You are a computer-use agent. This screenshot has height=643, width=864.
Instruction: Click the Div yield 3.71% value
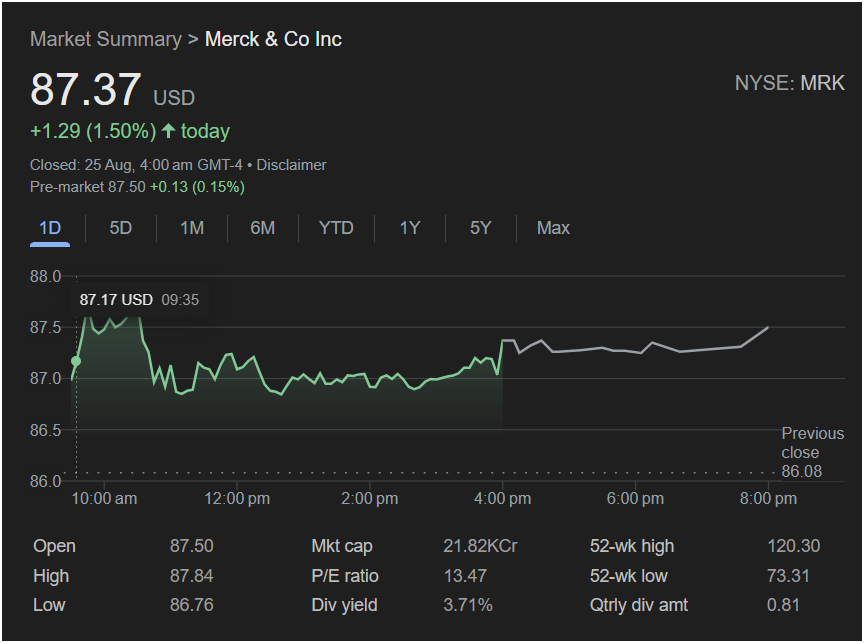click(468, 605)
